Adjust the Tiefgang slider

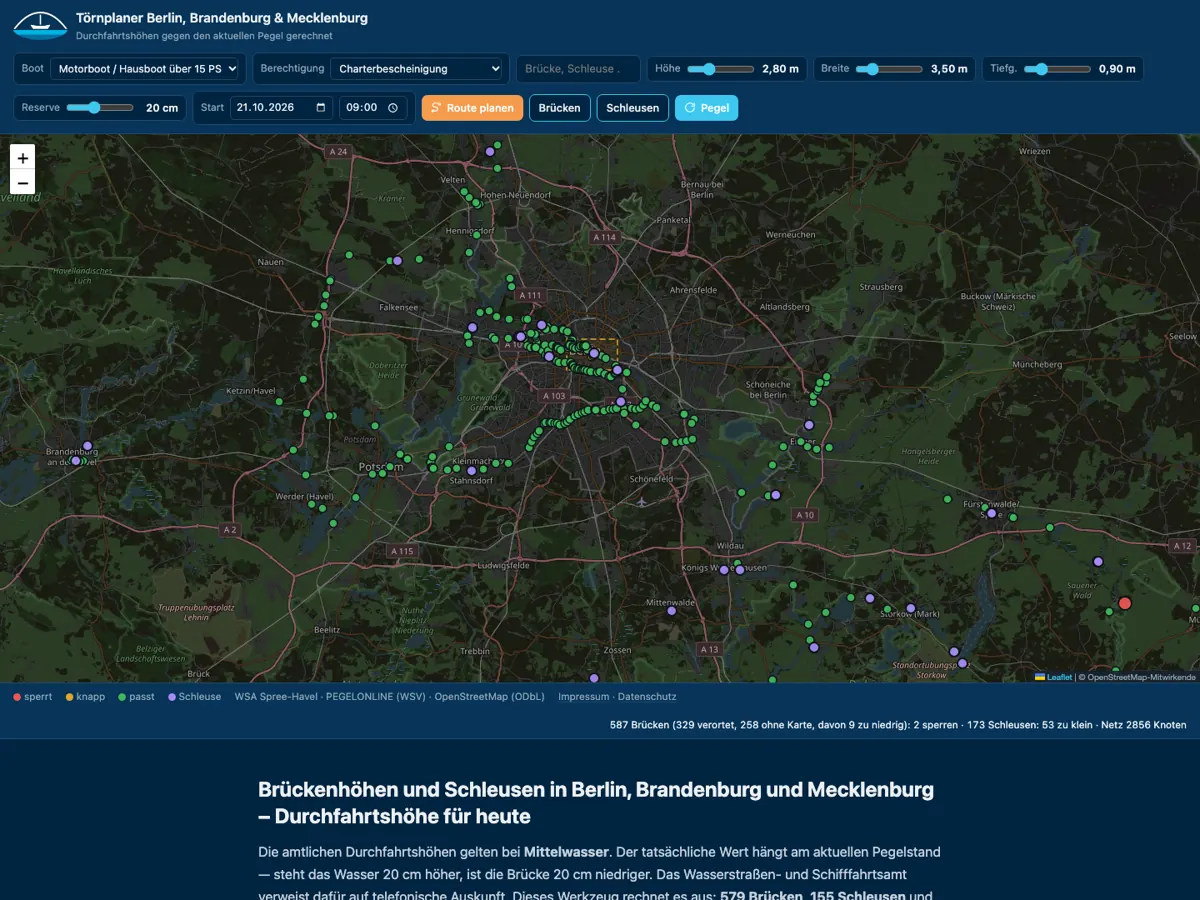[x=1057, y=69]
